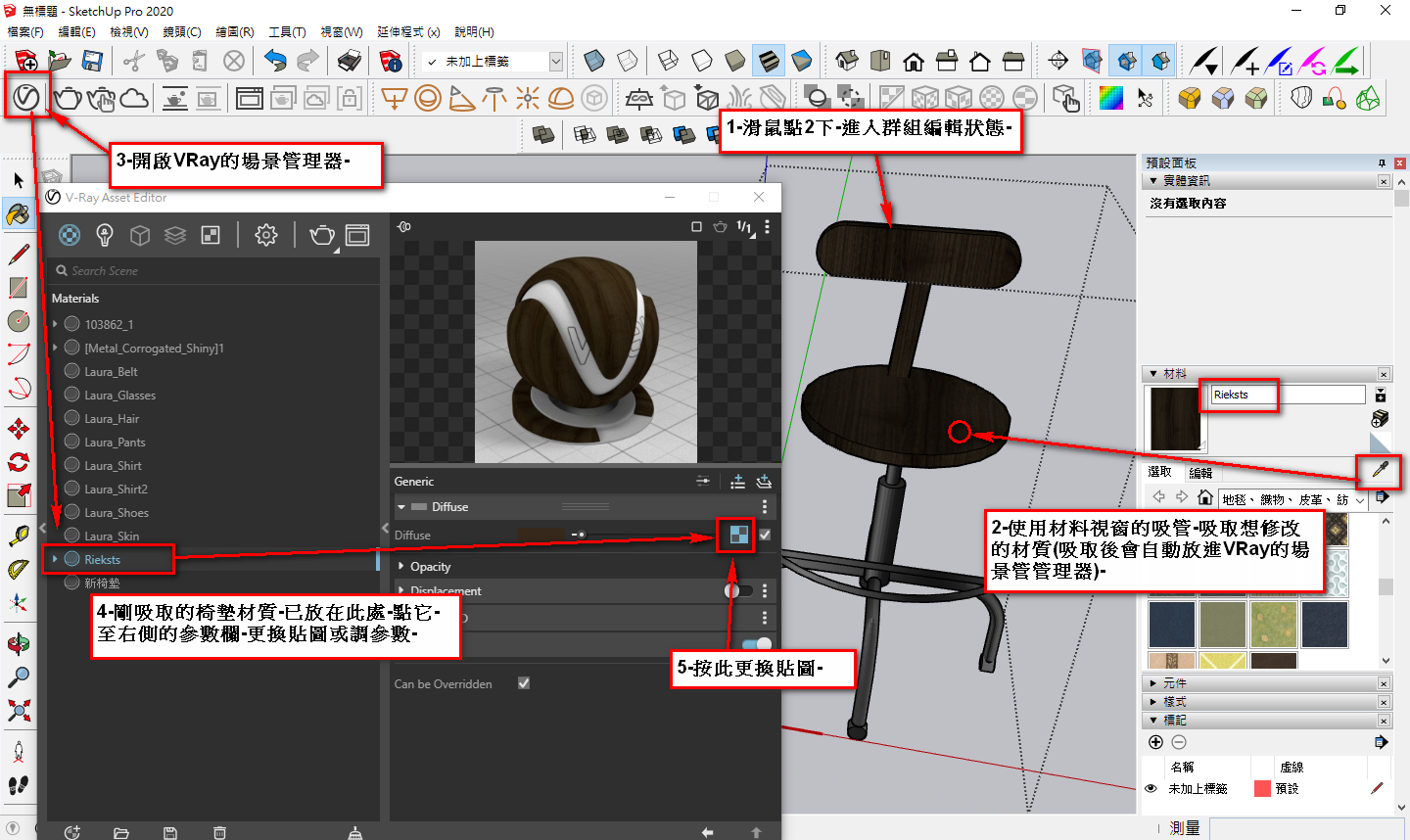The height and width of the screenshot is (840, 1410).
Task: Start V-Ray interactive render
Action: pyautogui.click(x=101, y=98)
